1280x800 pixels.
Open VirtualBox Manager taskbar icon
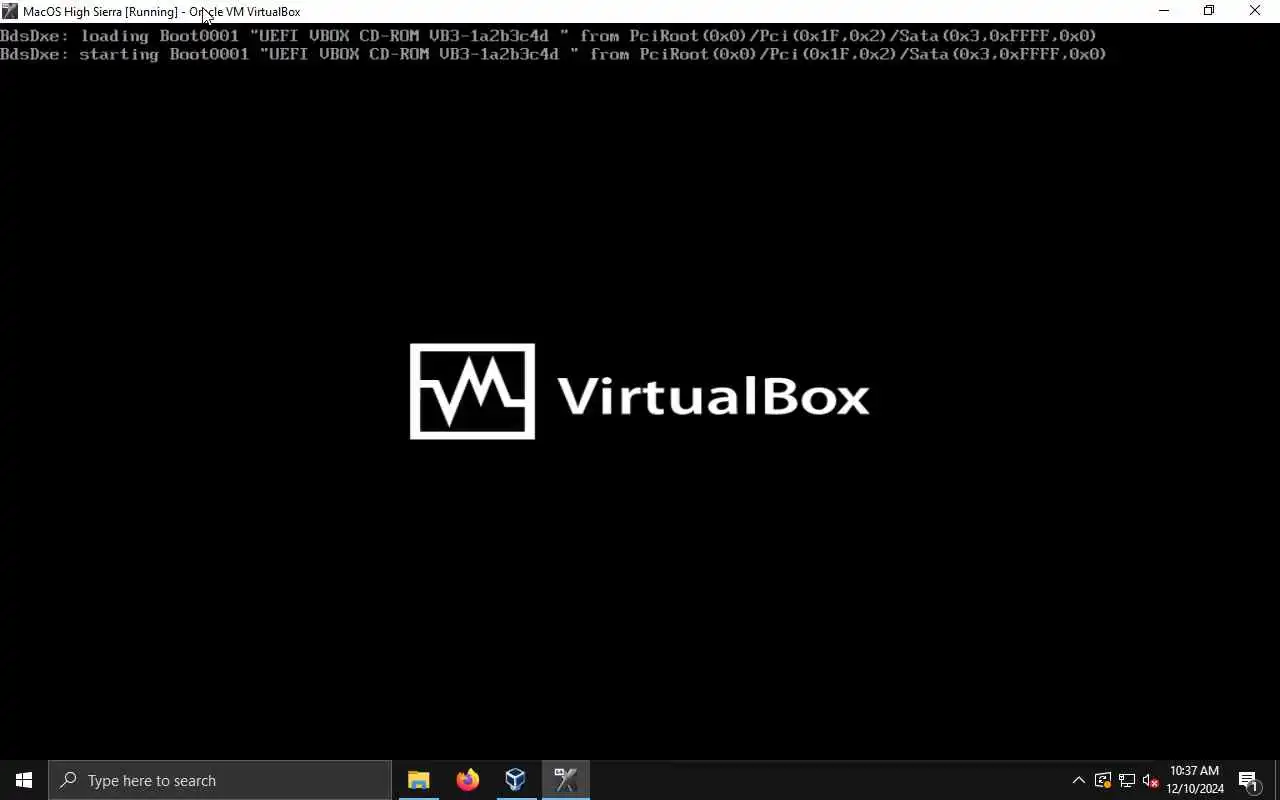pos(515,780)
